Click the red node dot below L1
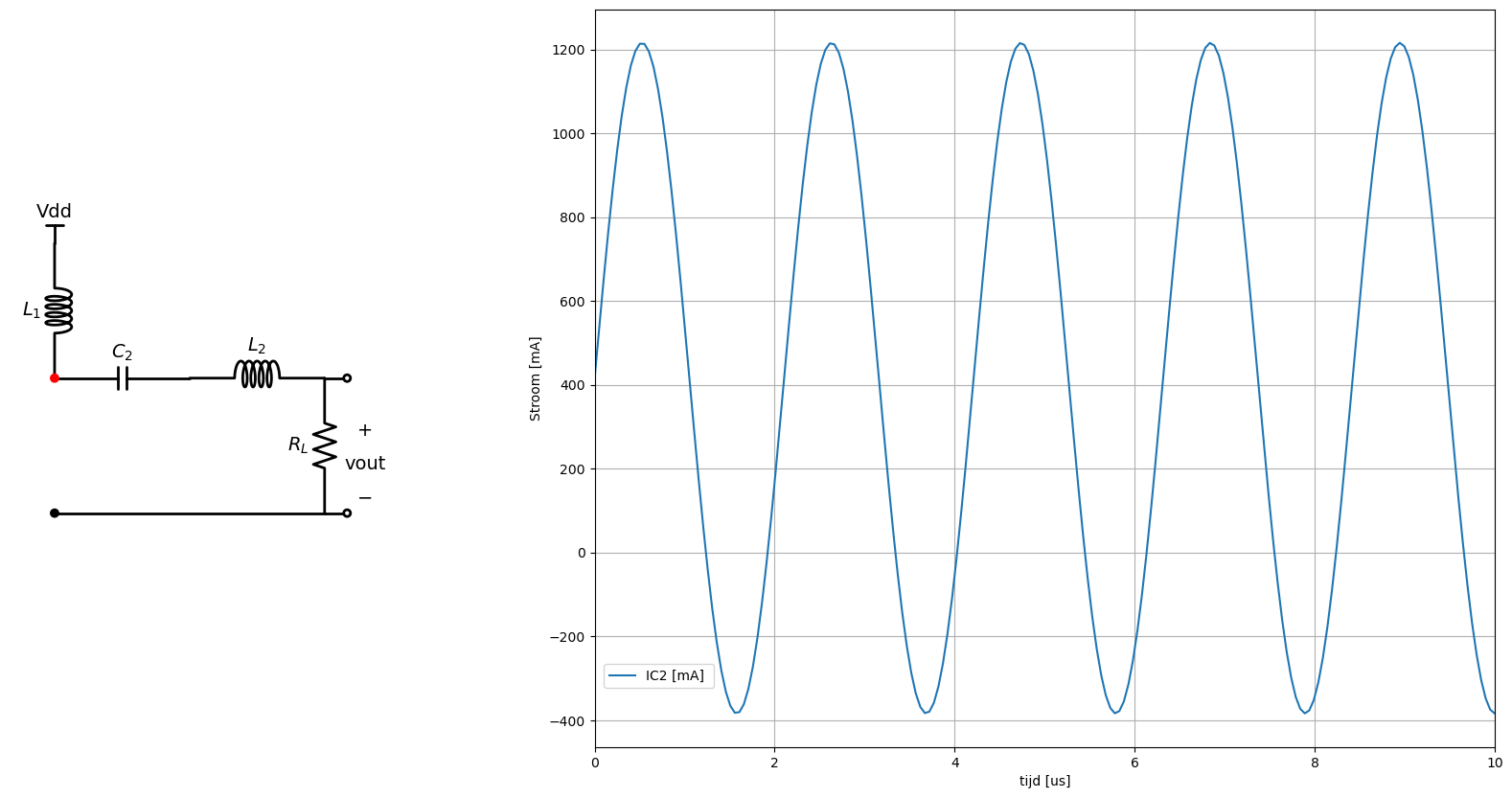Viewport: 1512px width, 798px height. pos(55,378)
